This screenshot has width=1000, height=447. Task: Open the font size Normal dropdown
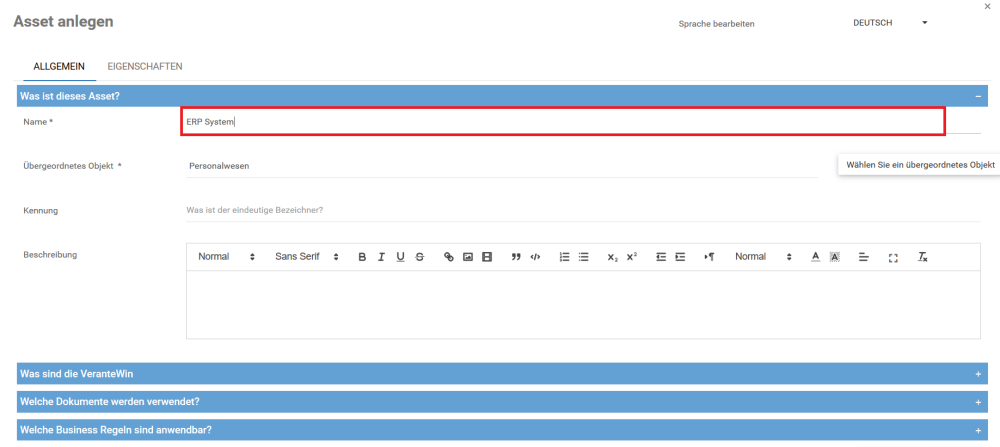[x=763, y=257]
